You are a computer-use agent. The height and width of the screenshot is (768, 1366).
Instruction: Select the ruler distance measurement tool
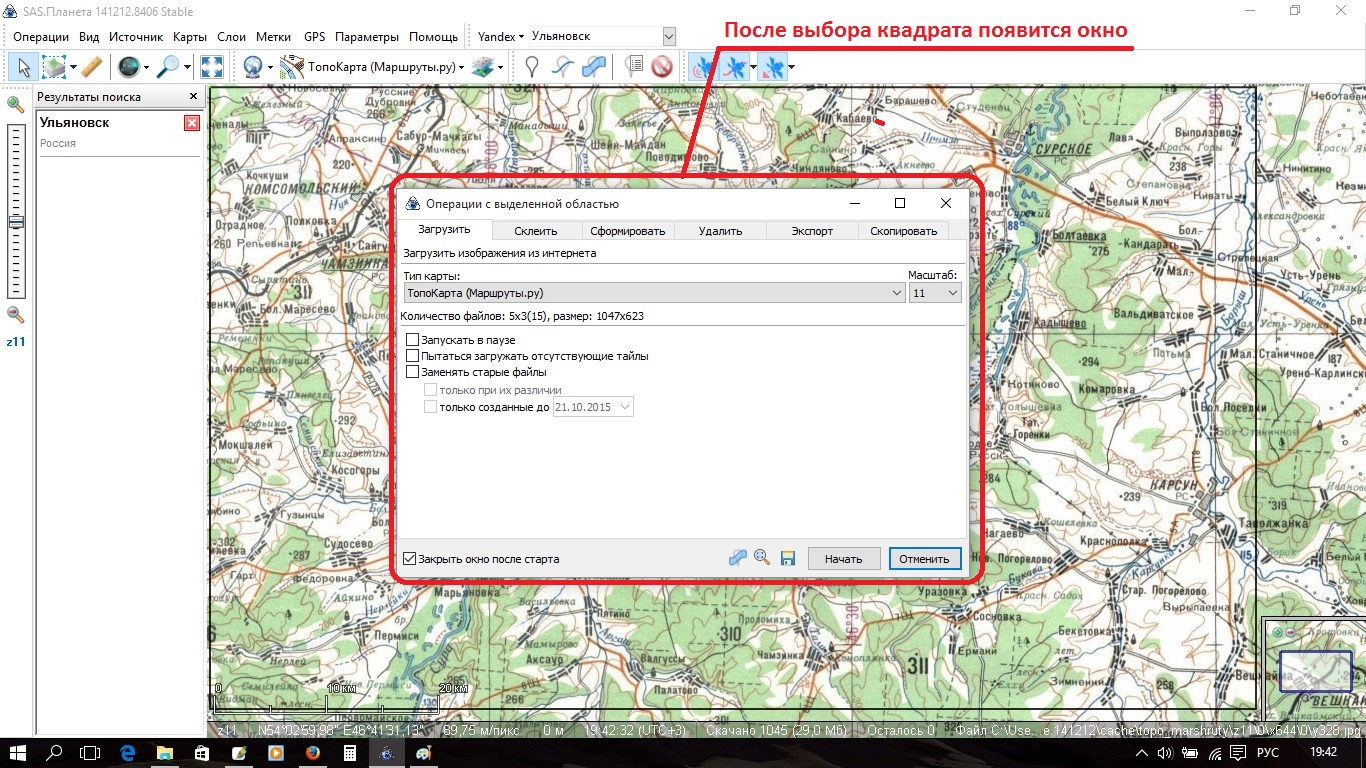click(x=91, y=67)
